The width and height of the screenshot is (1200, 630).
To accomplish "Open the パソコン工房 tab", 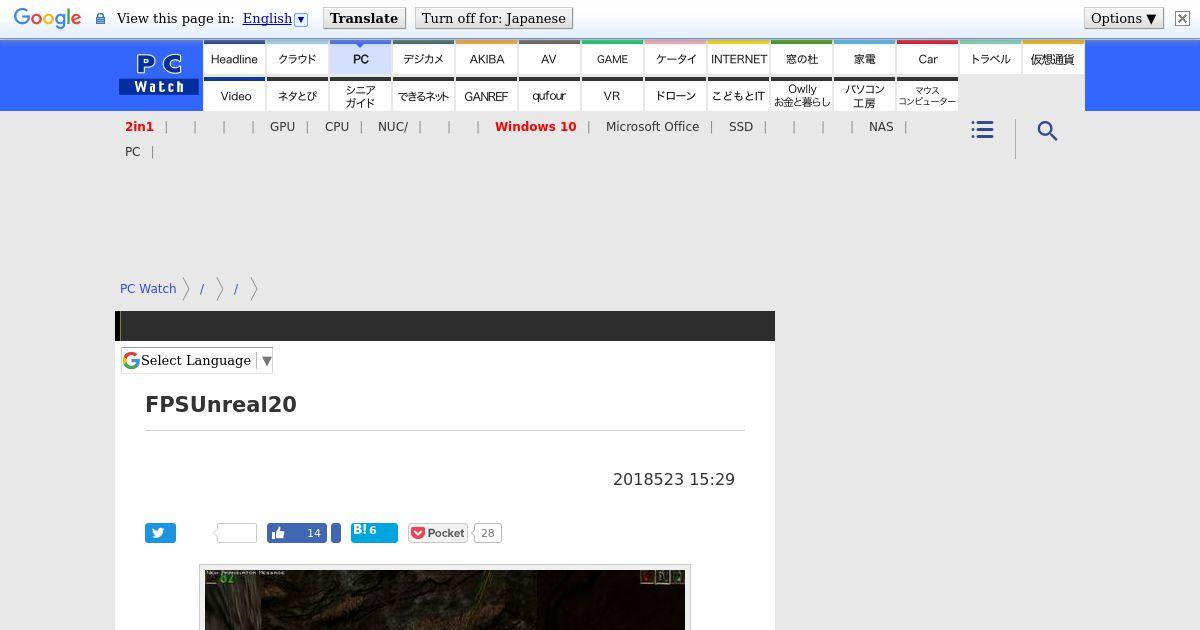I will click(864, 96).
